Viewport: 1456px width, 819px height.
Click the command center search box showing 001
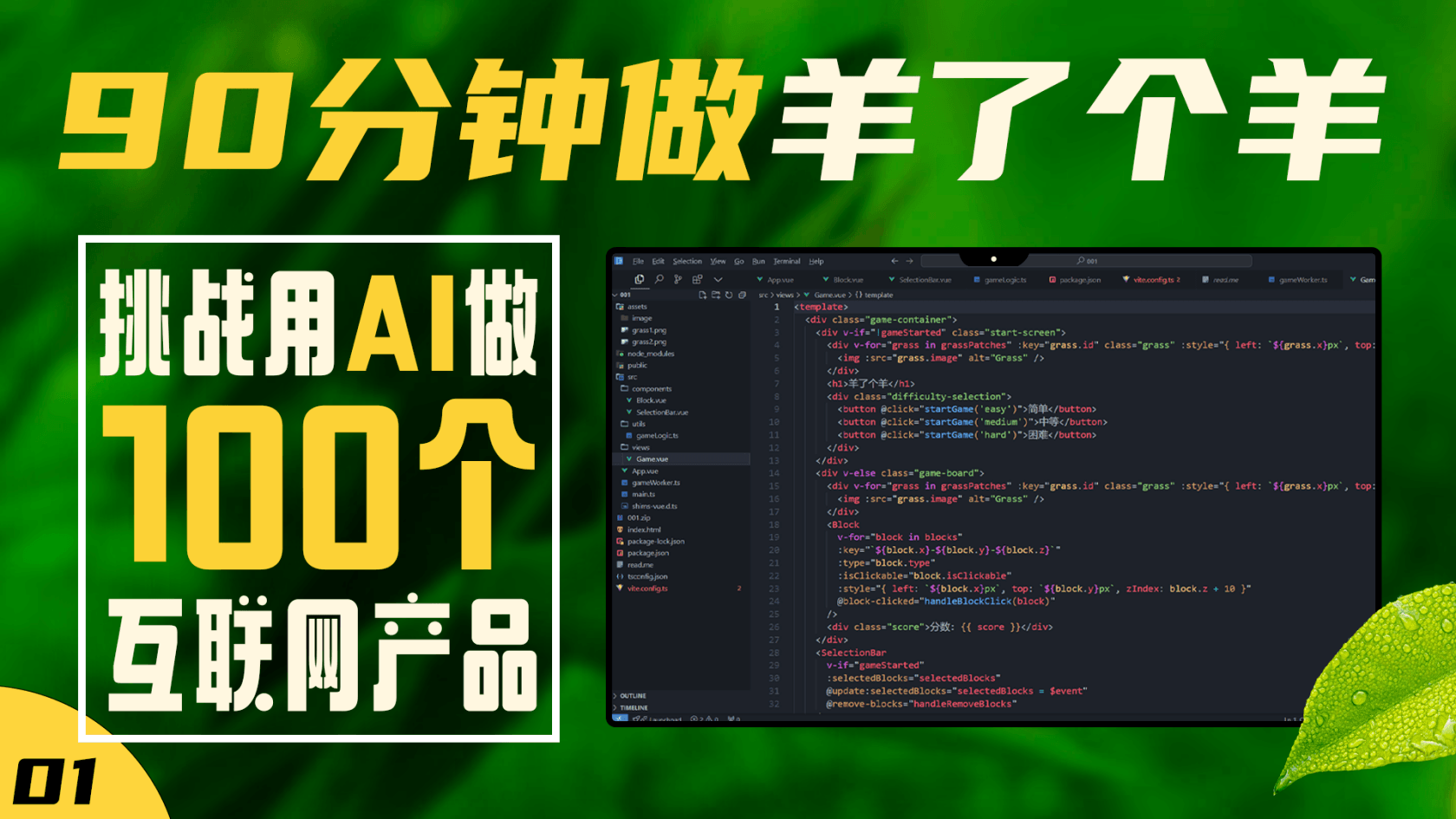tap(1086, 261)
